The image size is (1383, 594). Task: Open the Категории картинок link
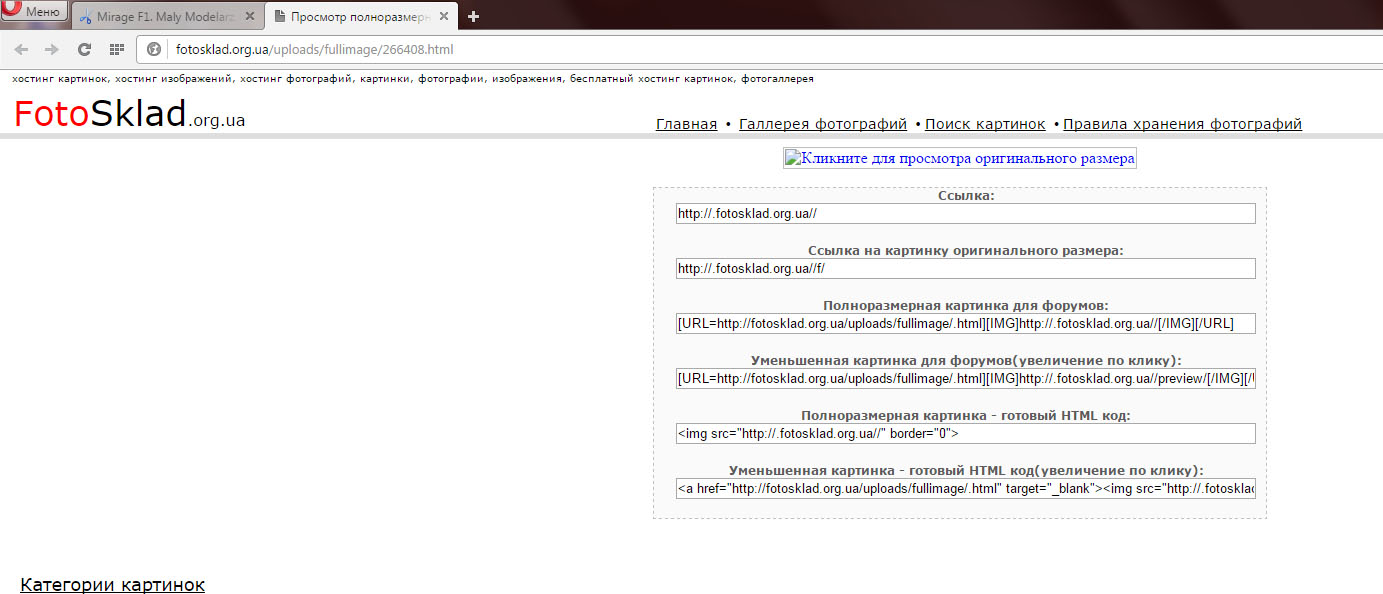click(113, 585)
